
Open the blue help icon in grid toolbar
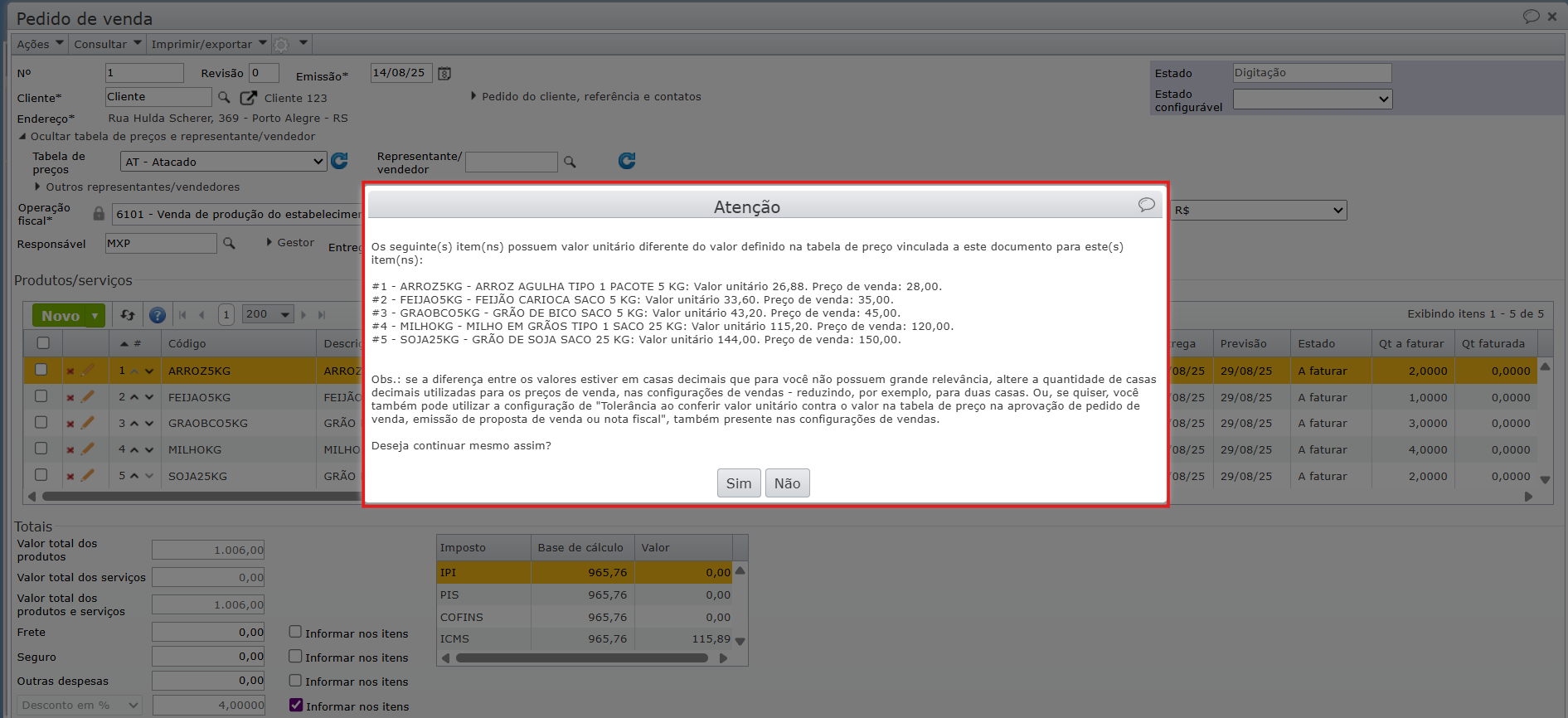[157, 315]
